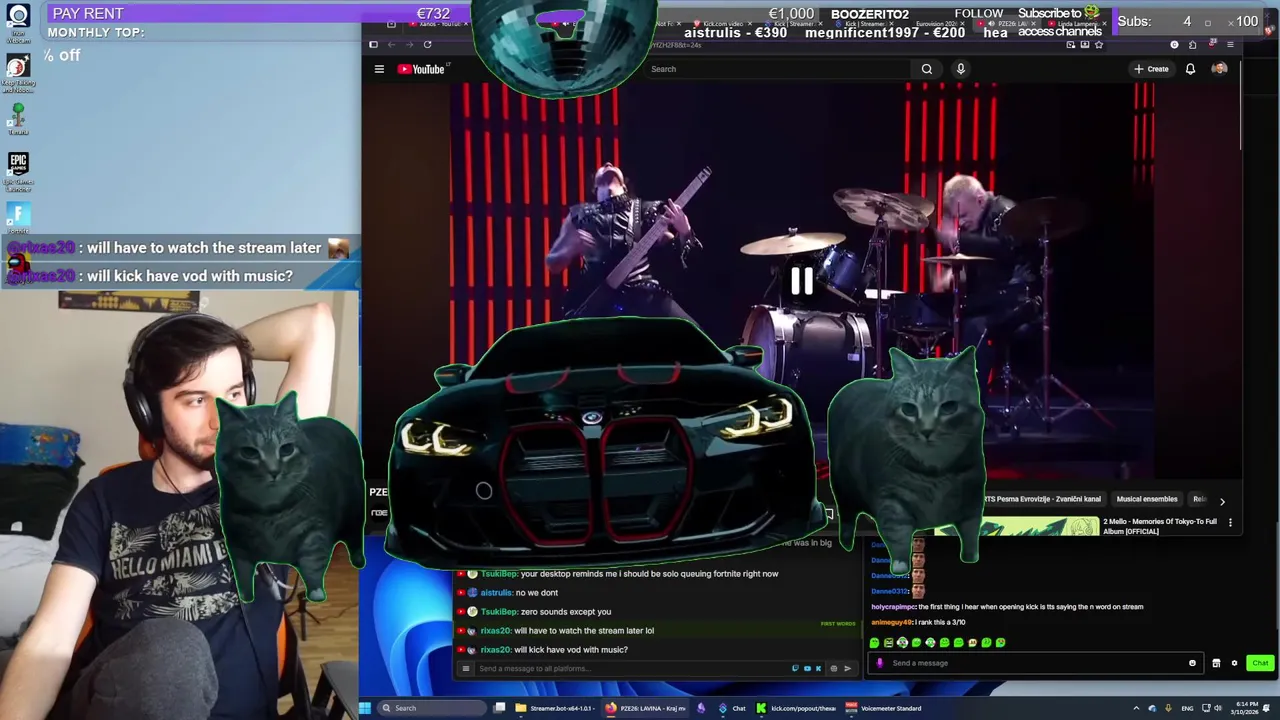Reload the browser page
Screen dimensions: 1280x720
[427, 44]
